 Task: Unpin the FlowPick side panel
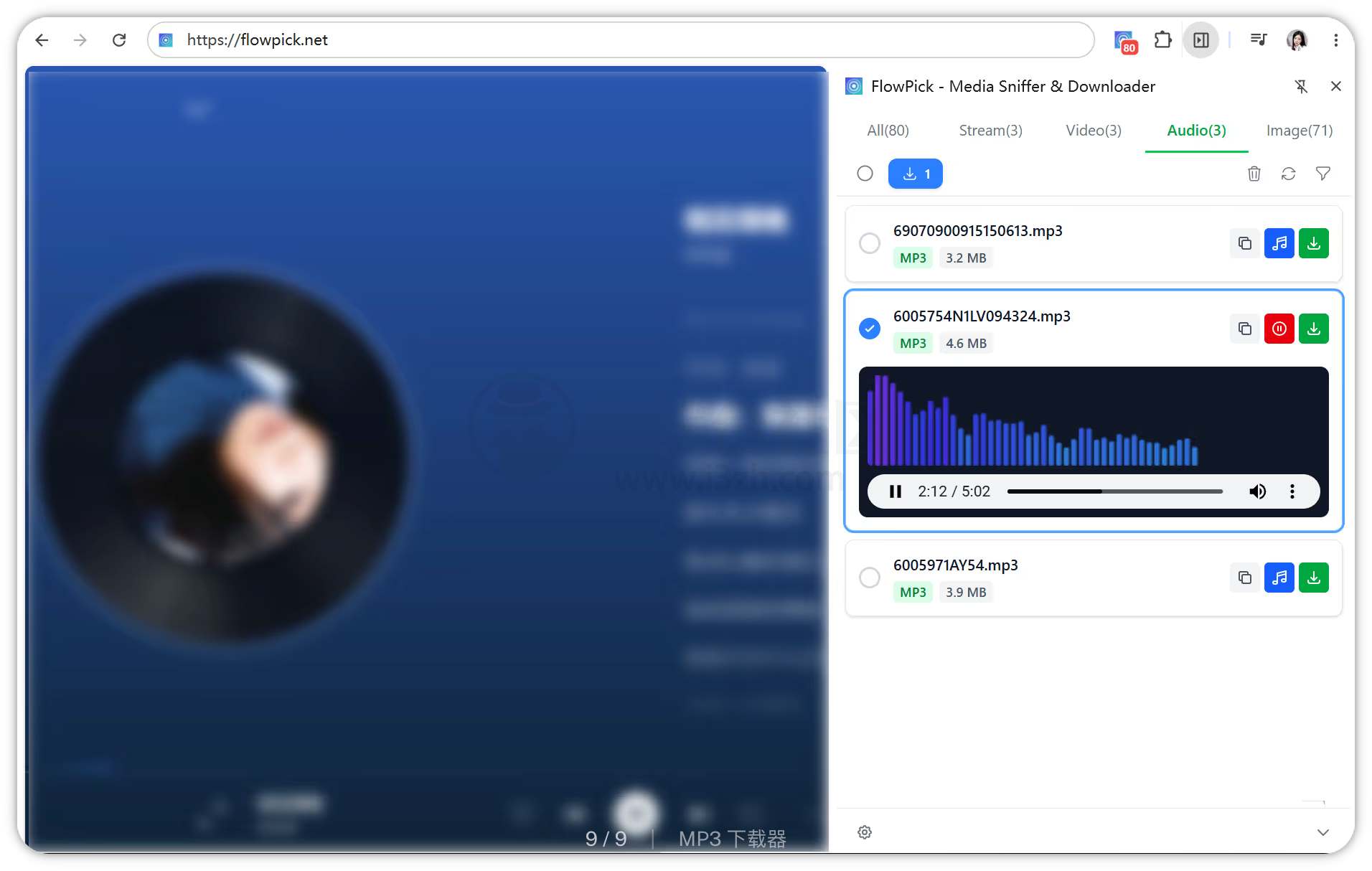coord(1301,86)
